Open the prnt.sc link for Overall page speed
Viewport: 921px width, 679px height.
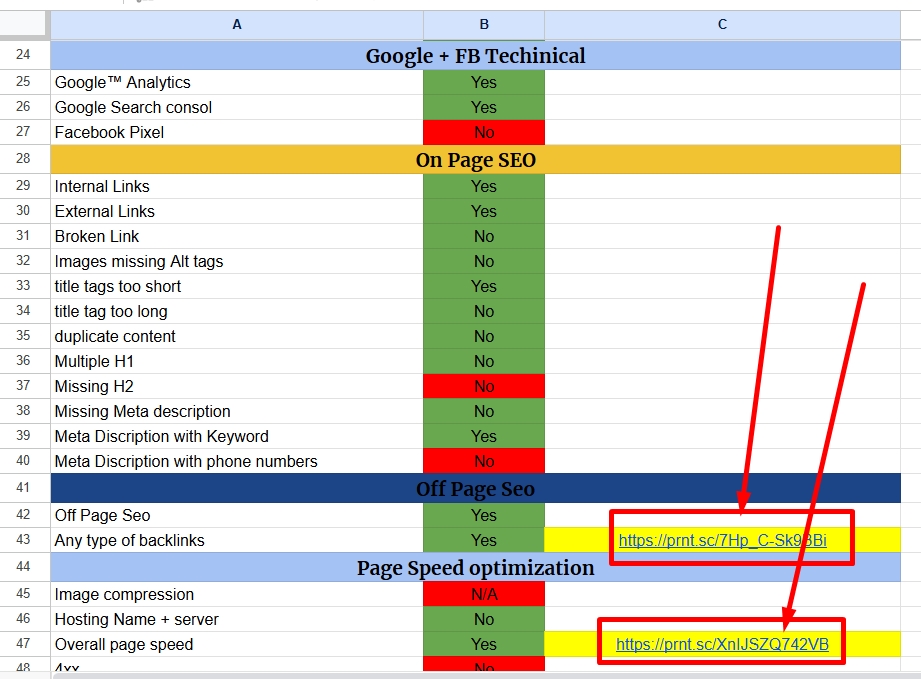[x=722, y=645]
